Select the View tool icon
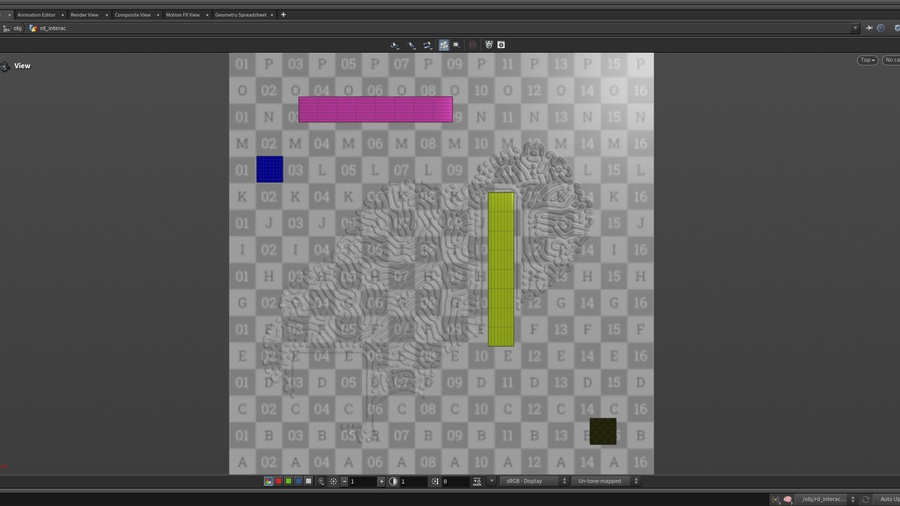This screenshot has width=900, height=506. pyautogui.click(x=6, y=66)
